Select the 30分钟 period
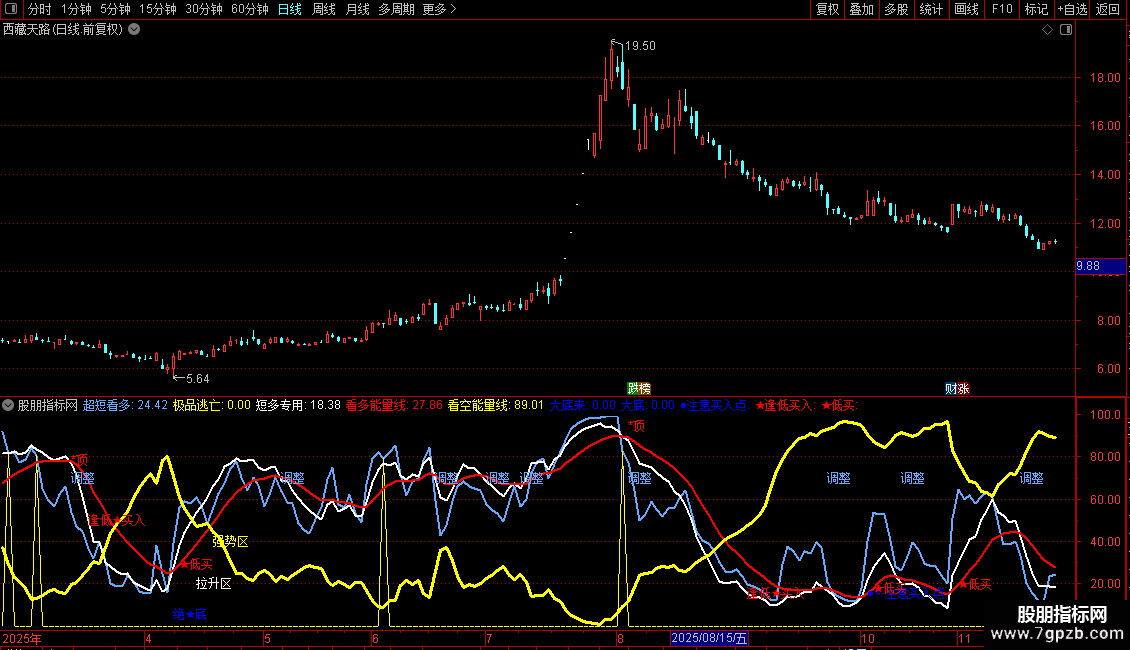This screenshot has width=1130, height=650. tap(204, 9)
